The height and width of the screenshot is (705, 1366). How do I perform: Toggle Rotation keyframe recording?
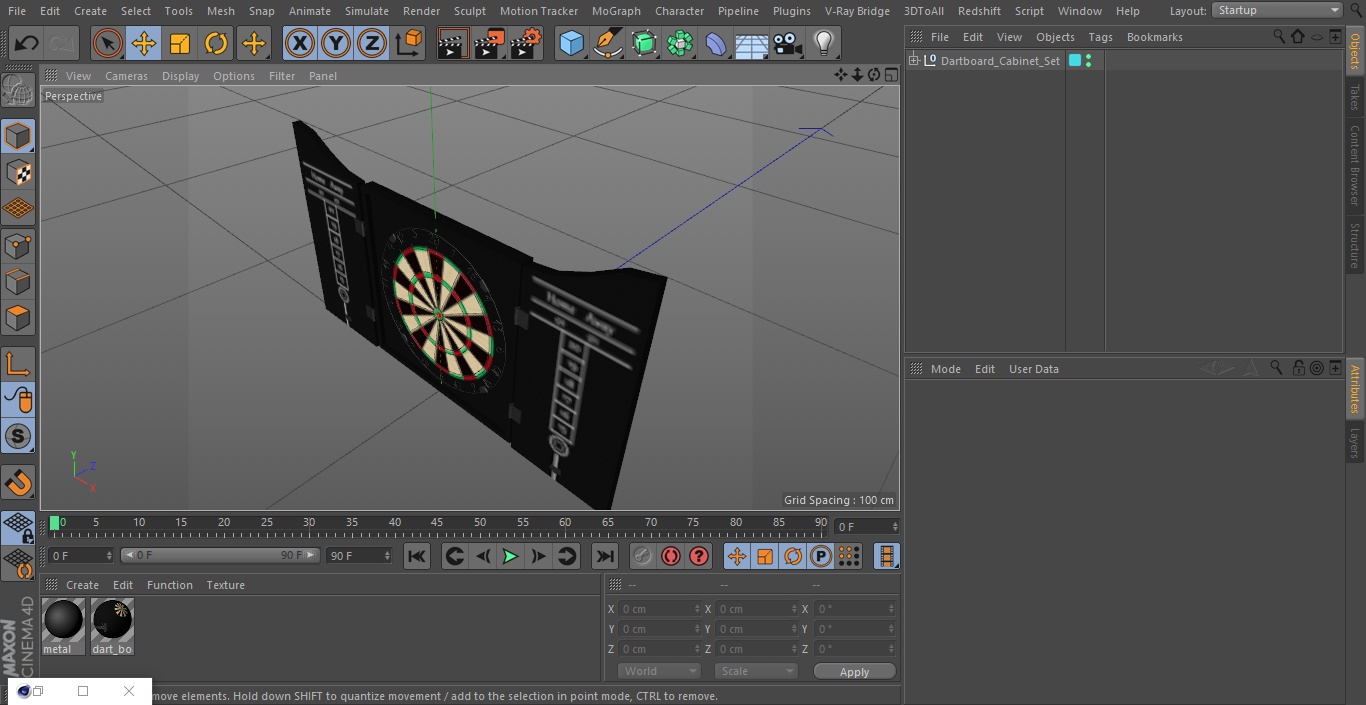(x=793, y=556)
